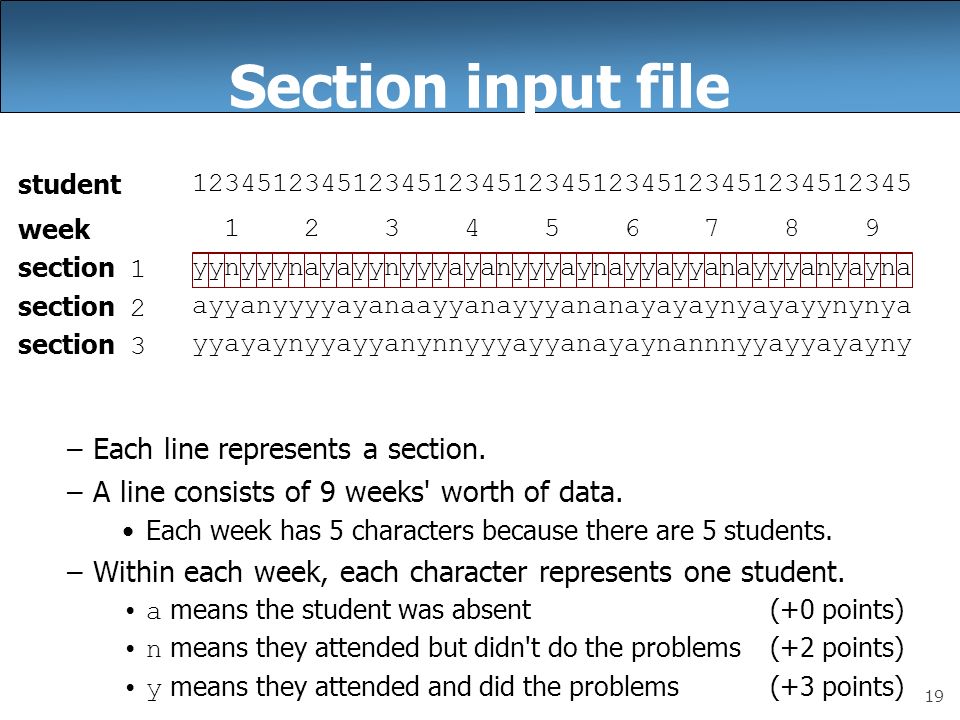
Task: Click the 'Section input file' slide title
Action: [x=479, y=87]
